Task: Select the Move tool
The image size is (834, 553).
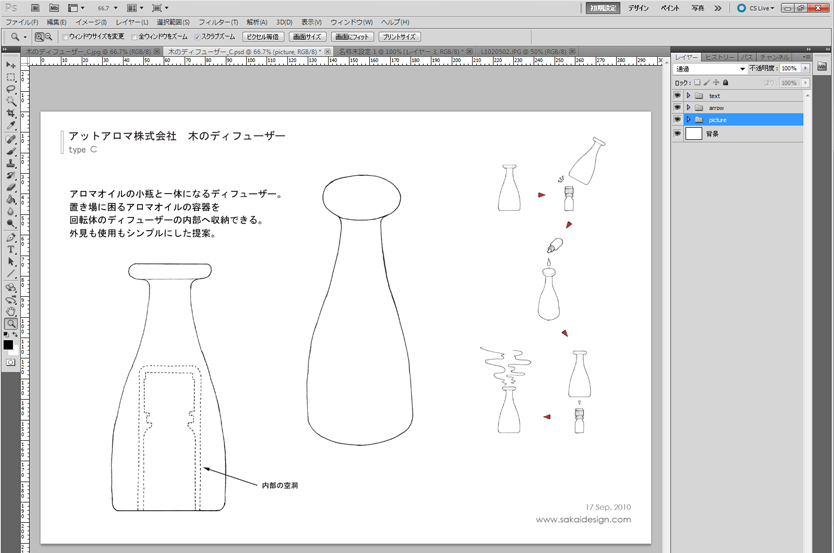Action: pos(11,65)
